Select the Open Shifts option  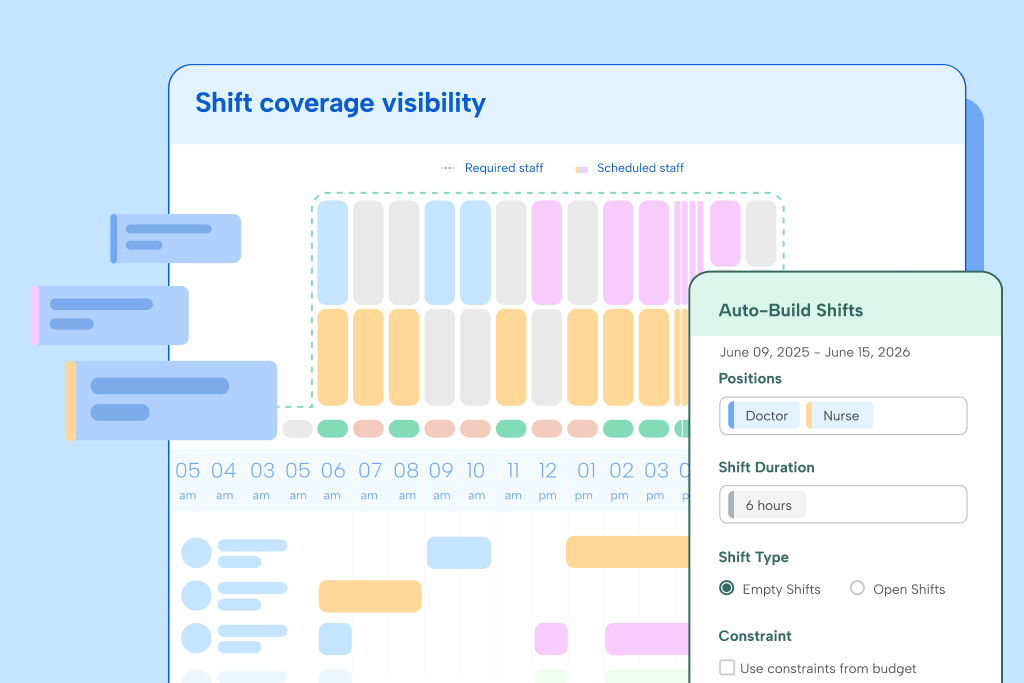point(856,589)
